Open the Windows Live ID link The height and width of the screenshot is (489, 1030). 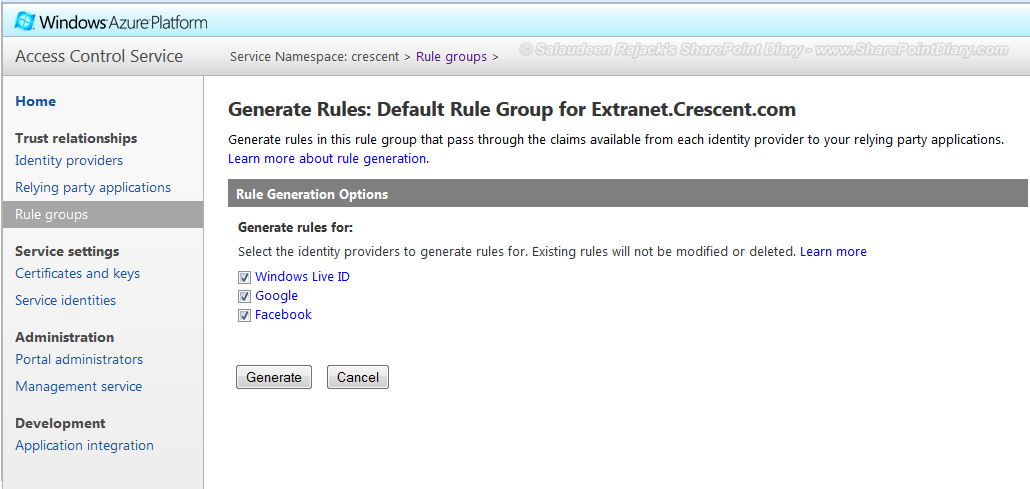[x=302, y=277]
